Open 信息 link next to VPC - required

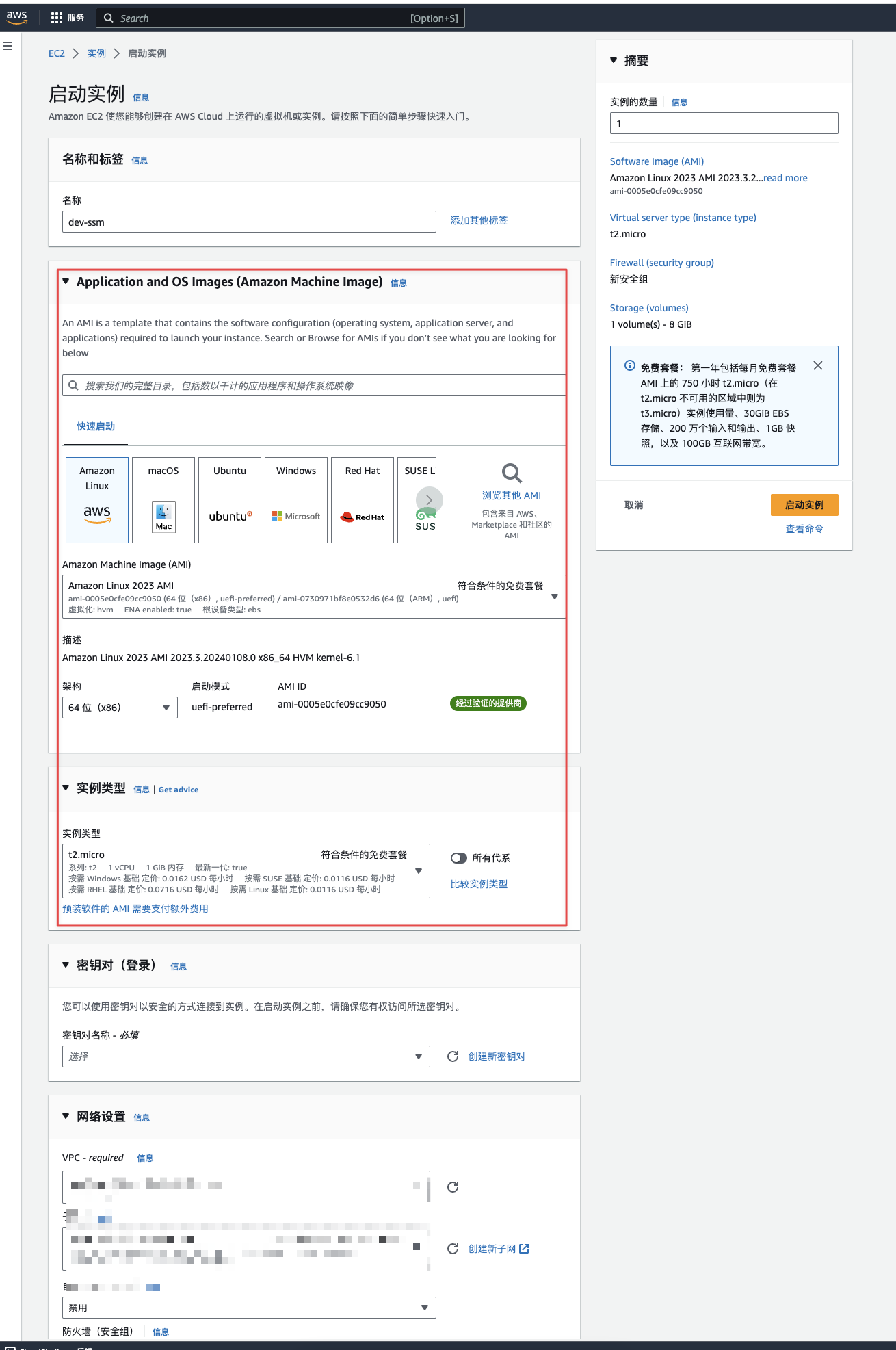(145, 1158)
